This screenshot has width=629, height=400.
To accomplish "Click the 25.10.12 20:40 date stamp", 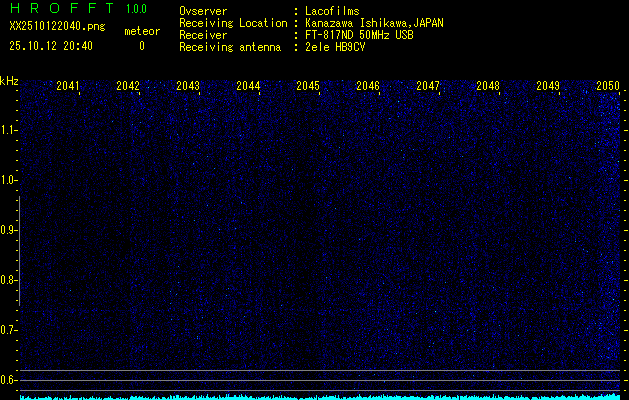I will 51,46.
